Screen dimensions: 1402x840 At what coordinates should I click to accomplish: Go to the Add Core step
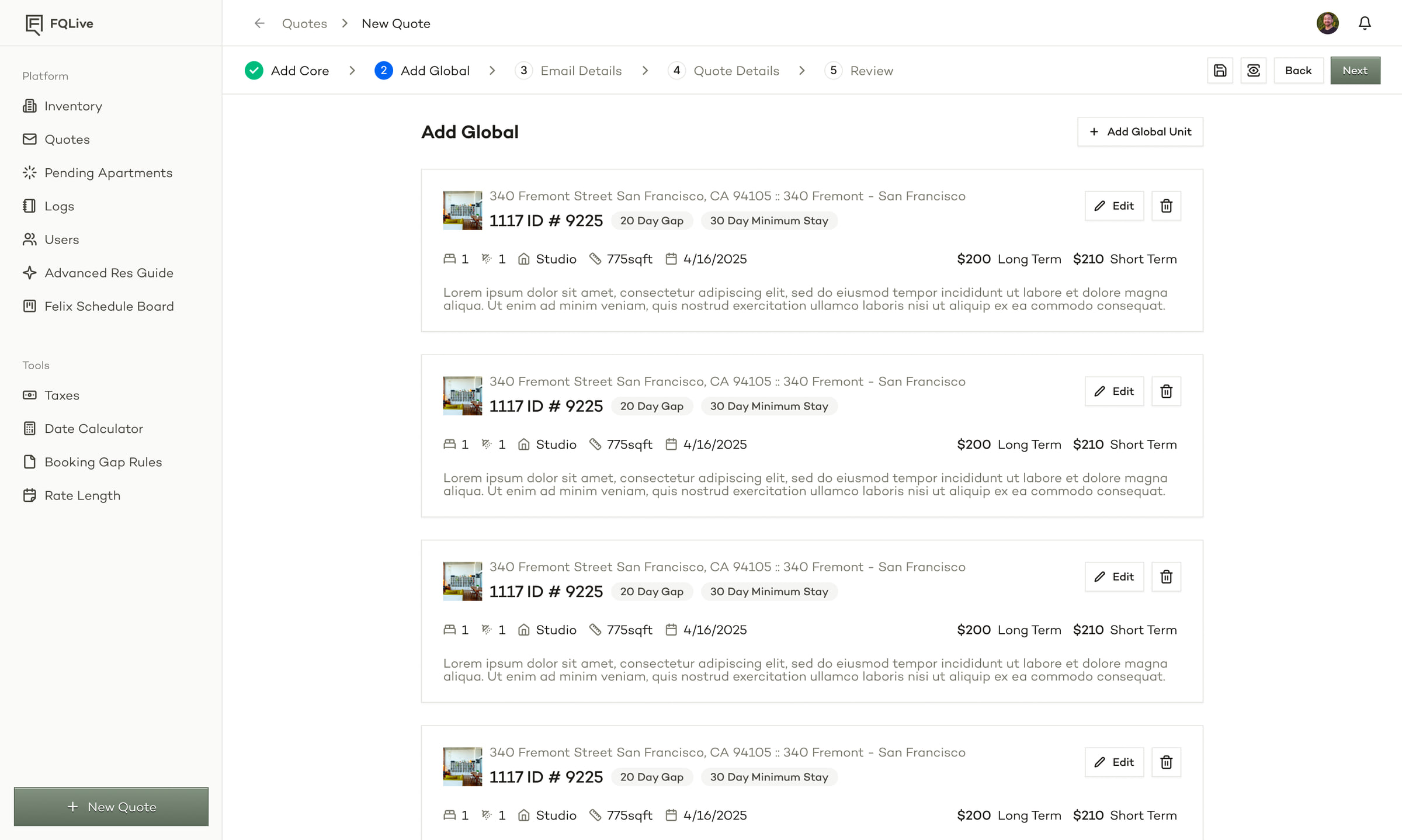coord(287,71)
